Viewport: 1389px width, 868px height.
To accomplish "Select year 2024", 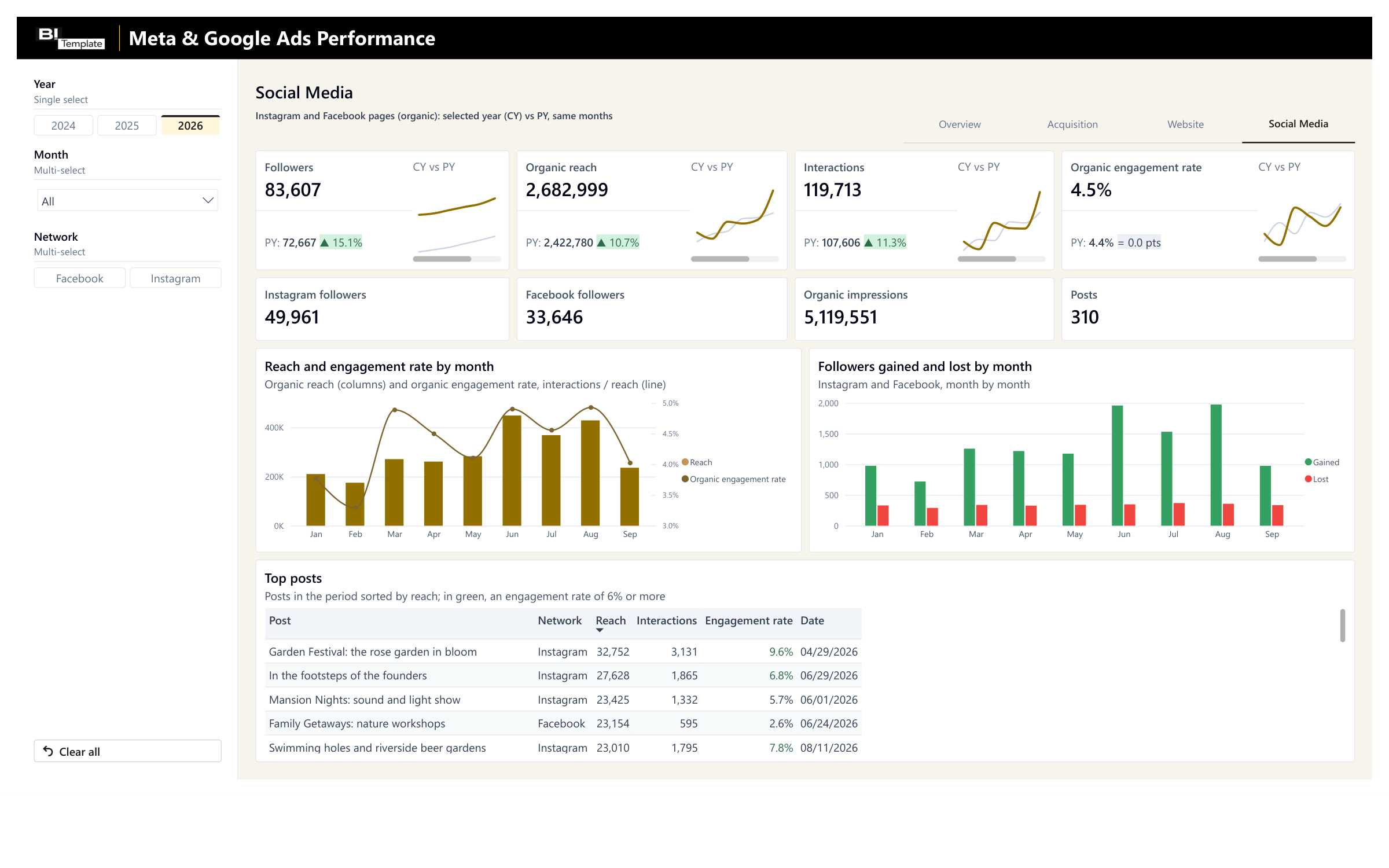I will (x=63, y=126).
